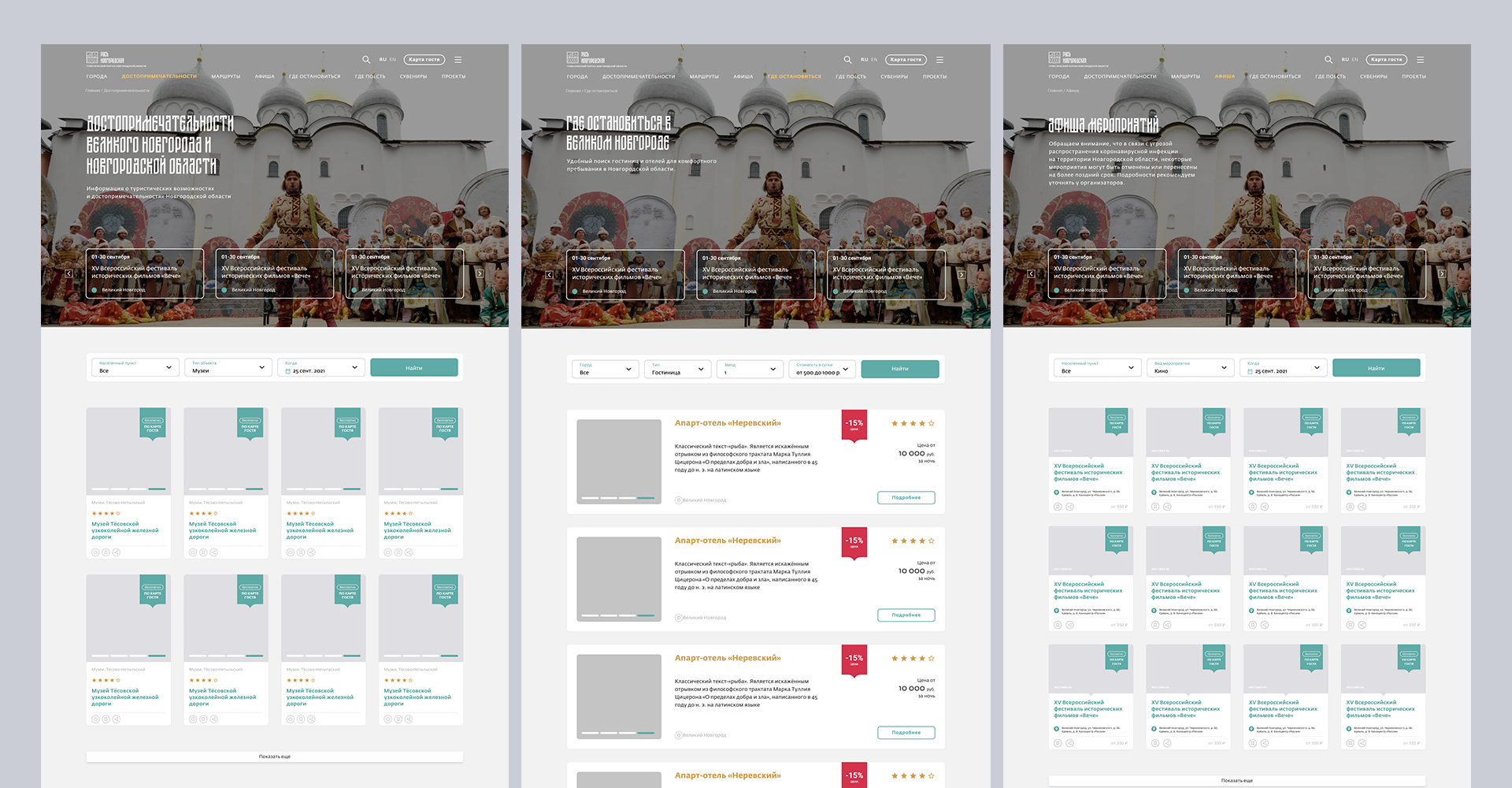Switch language to RU on Где остановиться page
The width and height of the screenshot is (1512, 788).
tap(864, 60)
